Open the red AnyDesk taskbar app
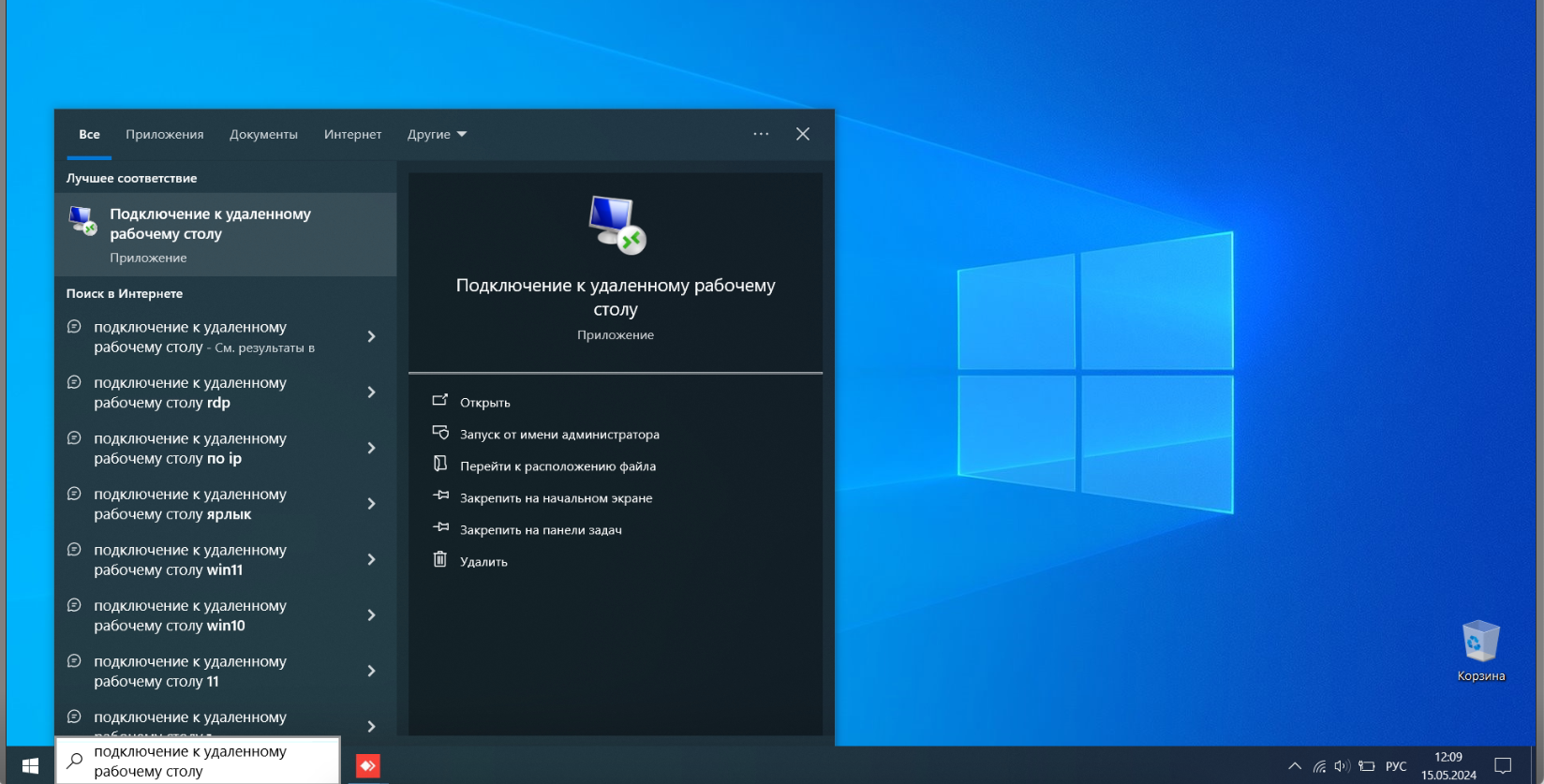This screenshot has width=1544, height=784. pyautogui.click(x=368, y=766)
